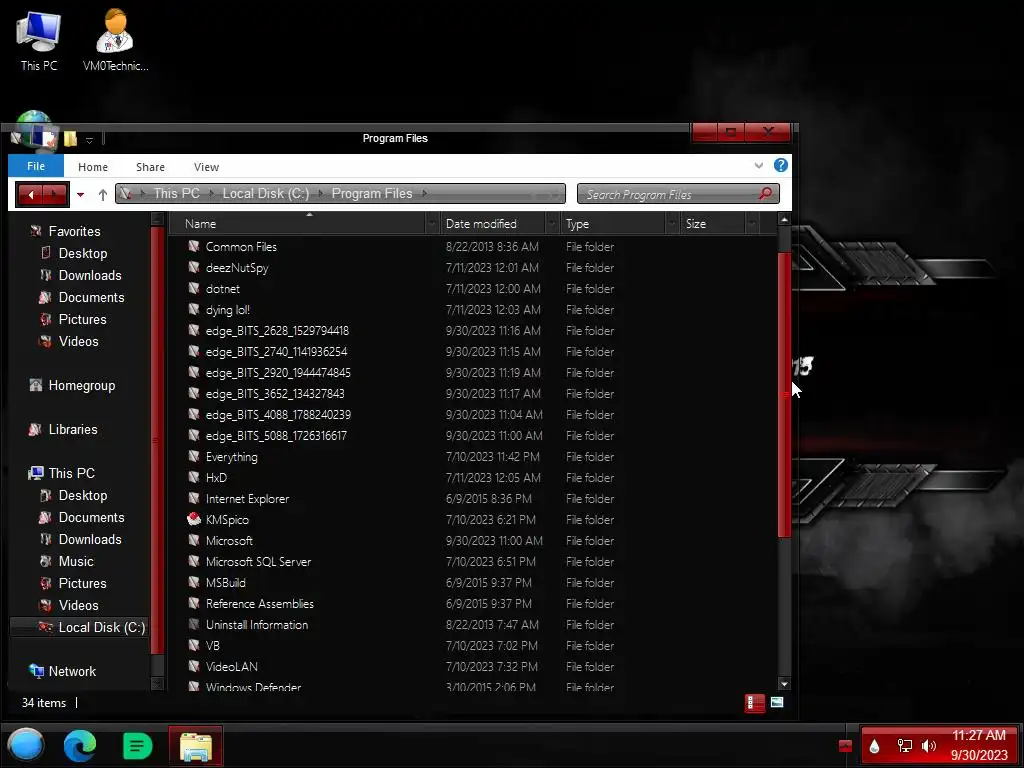Select Favorites in navigation pane
The image size is (1024, 768).
(74, 231)
